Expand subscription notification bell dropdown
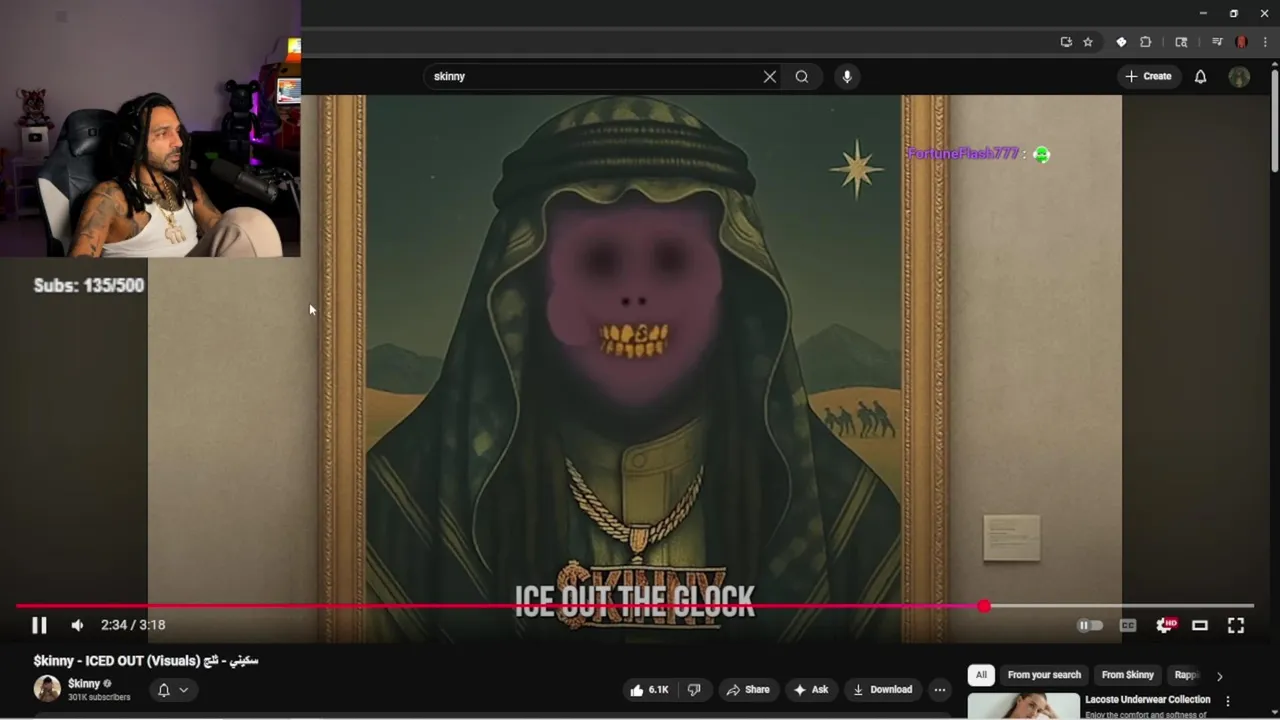Screen dimensions: 1280x720 coord(173,689)
